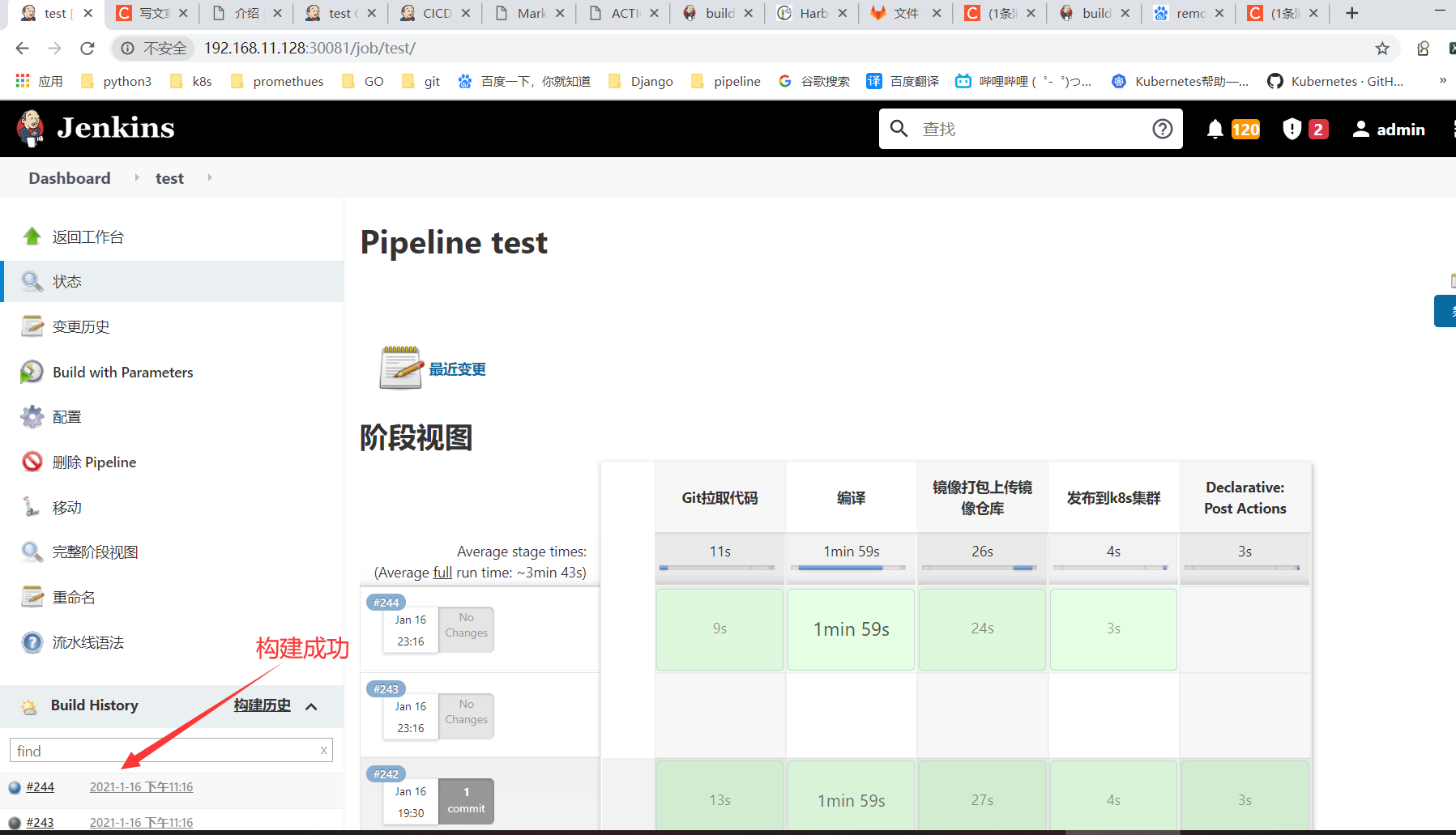
Task: Click the 发布到k8s集群 3s cell of #244
Action: [1113, 629]
